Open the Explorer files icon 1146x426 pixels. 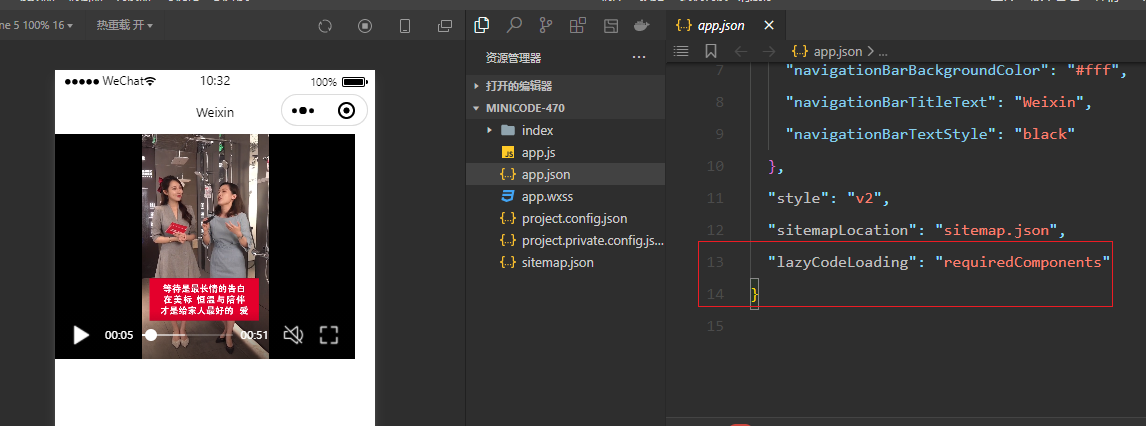tap(482, 26)
